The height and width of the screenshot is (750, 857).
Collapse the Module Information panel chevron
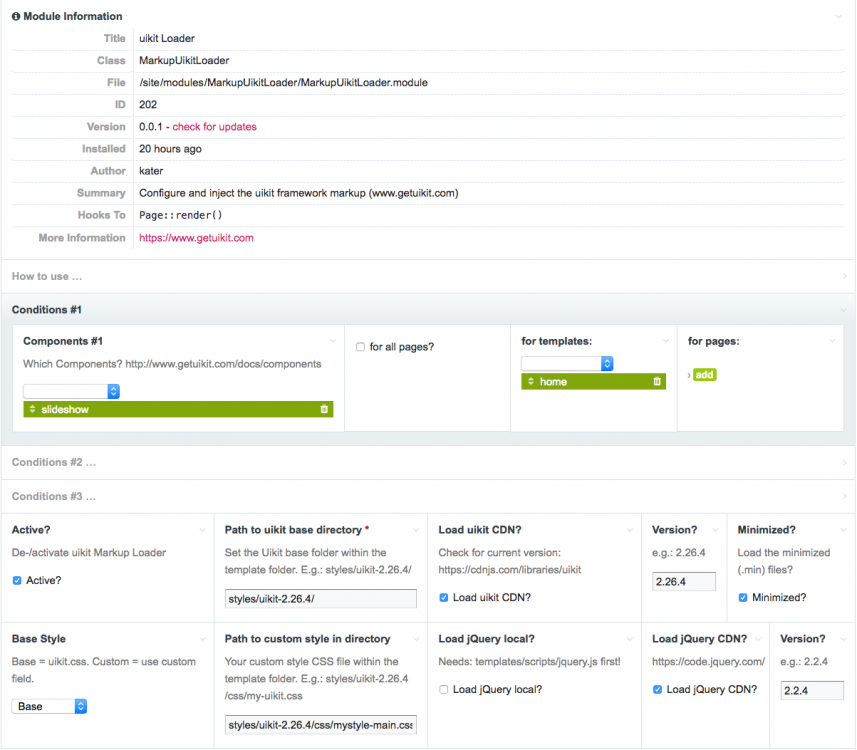coord(839,16)
